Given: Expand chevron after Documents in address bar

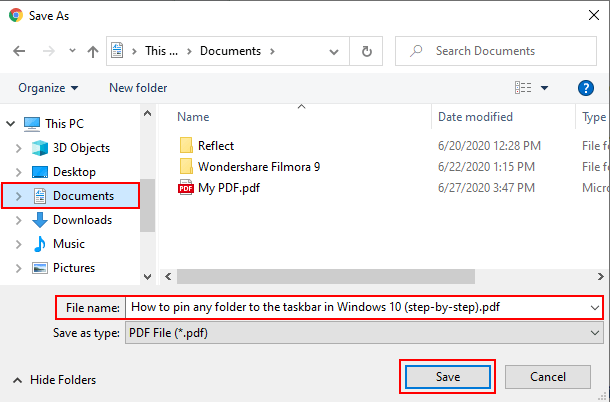Looking at the screenshot, I should pyautogui.click(x=272, y=51).
